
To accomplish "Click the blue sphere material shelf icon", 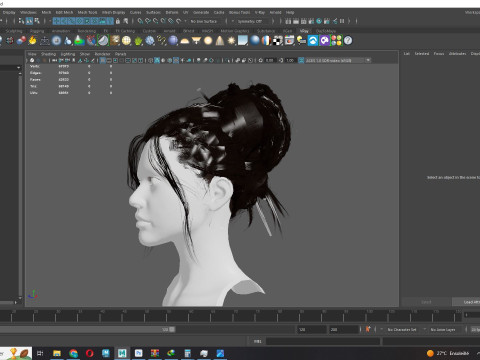I will click(x=255, y=41).
